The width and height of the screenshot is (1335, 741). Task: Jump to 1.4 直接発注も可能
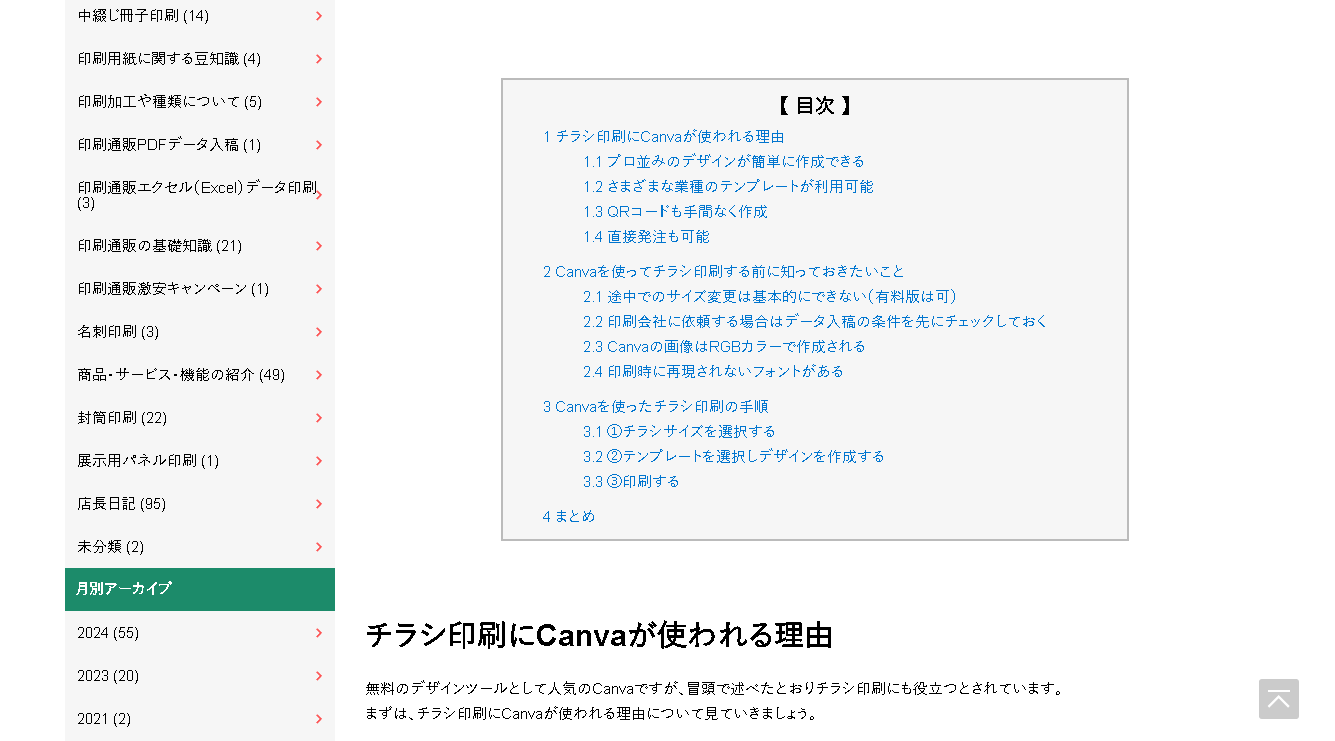[646, 237]
